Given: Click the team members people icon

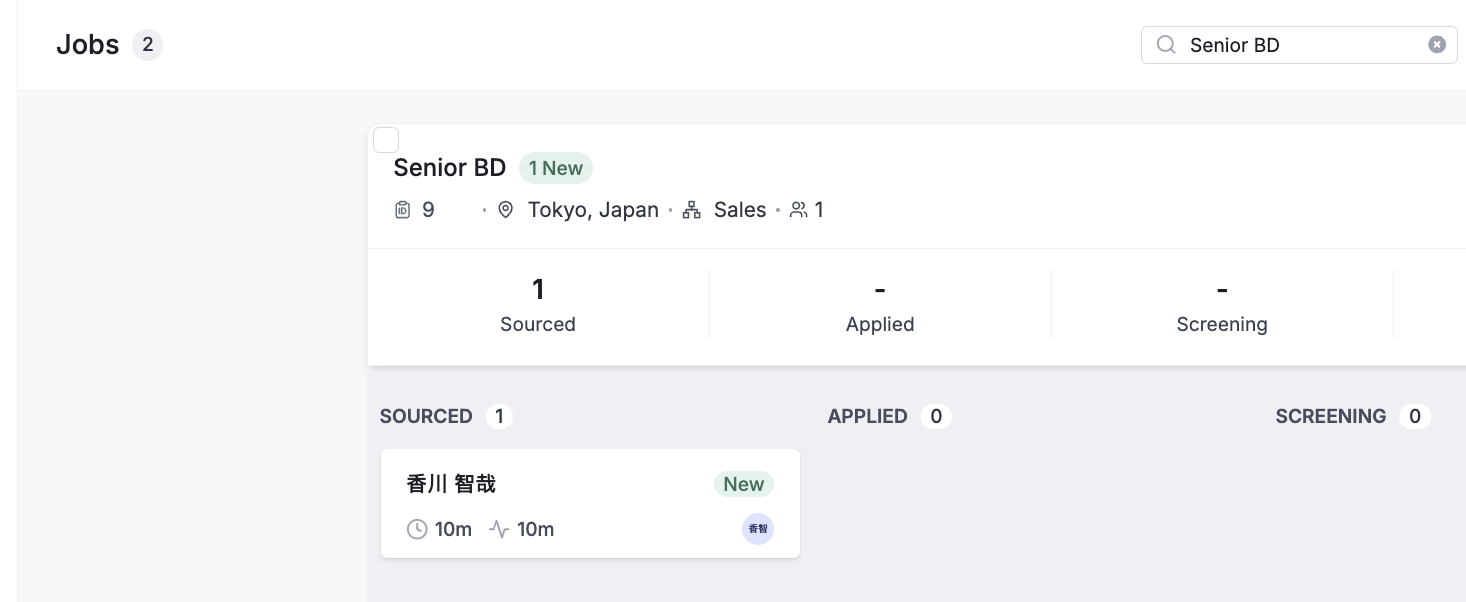Looking at the screenshot, I should [798, 210].
